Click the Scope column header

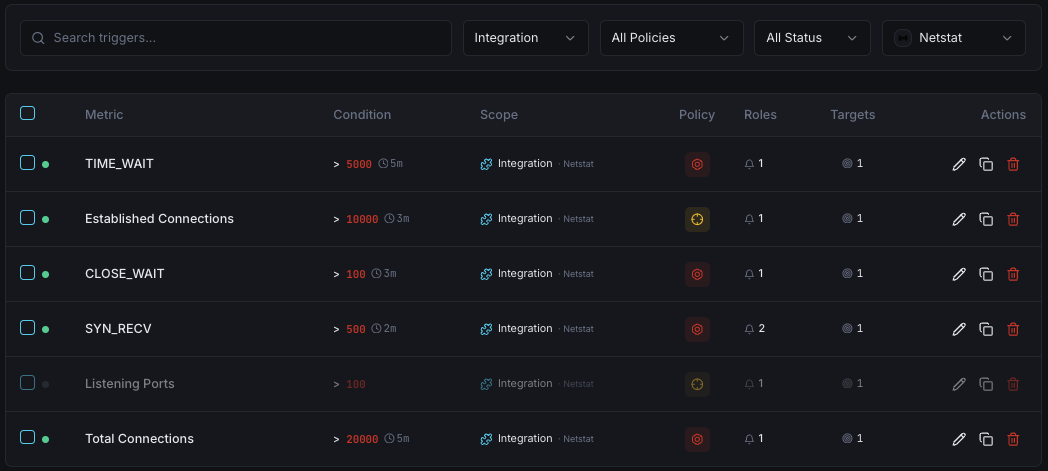pos(499,114)
